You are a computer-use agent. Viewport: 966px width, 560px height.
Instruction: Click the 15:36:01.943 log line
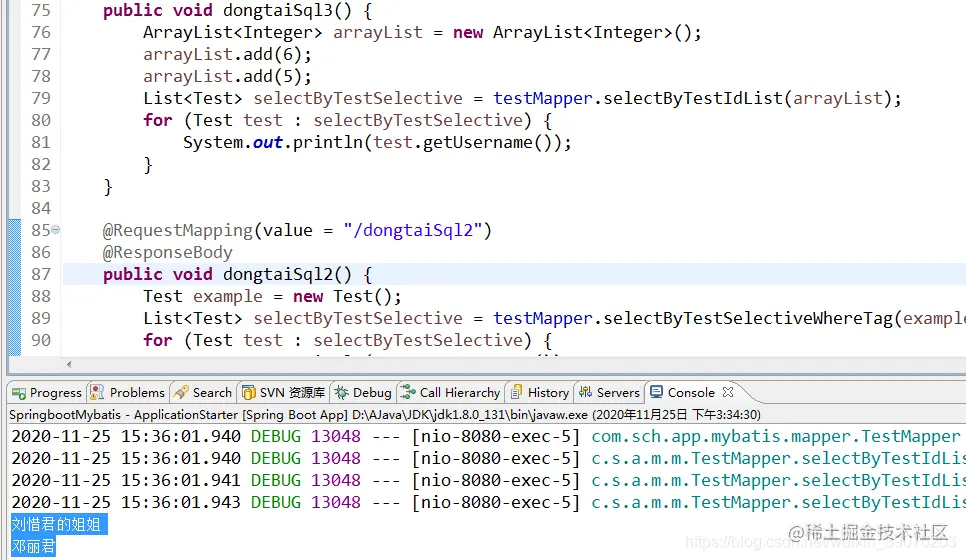489,502
